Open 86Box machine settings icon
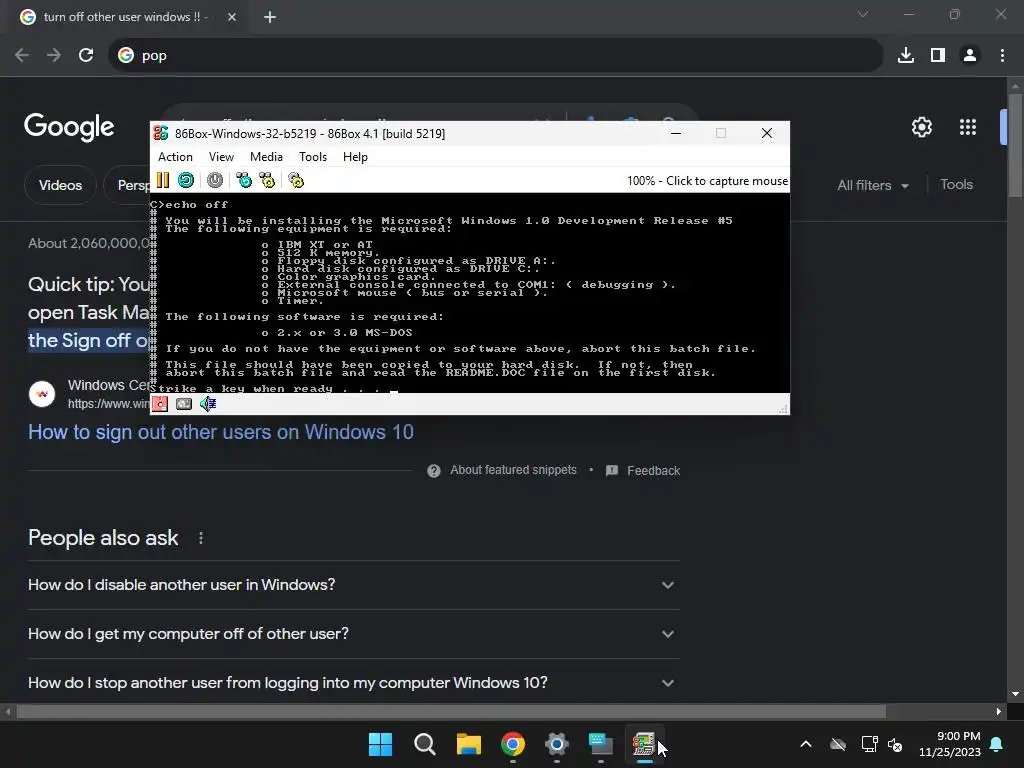The height and width of the screenshot is (768, 1024). point(296,180)
